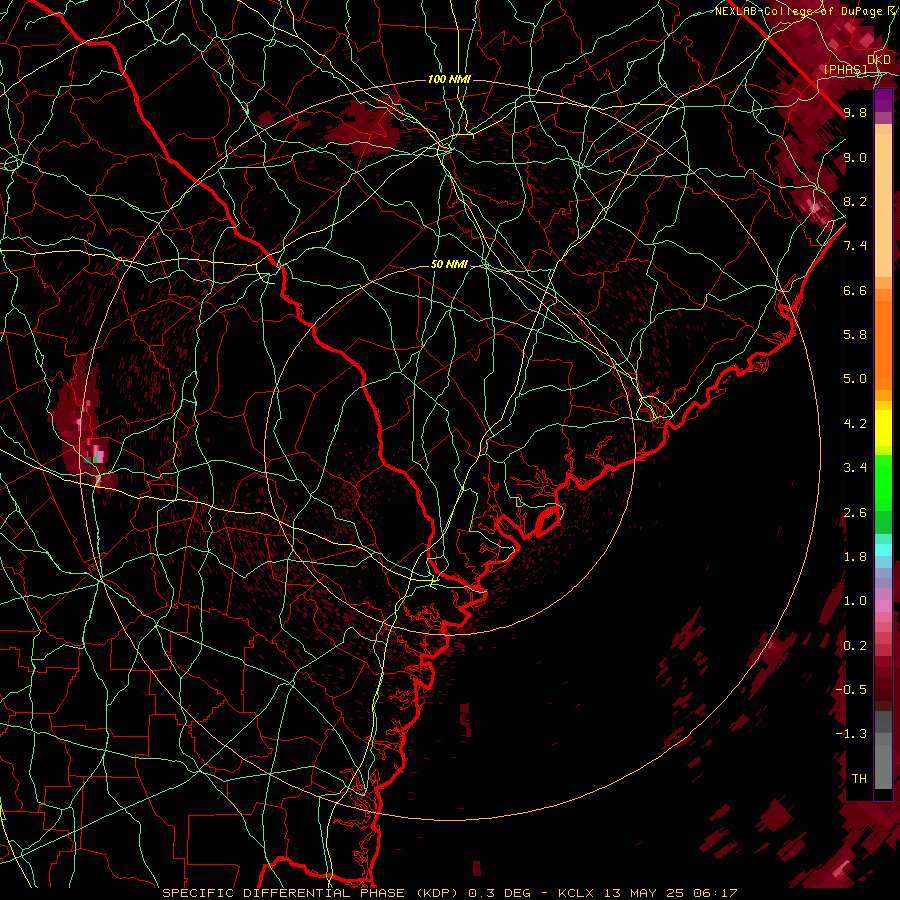
Task: Click the TH label at the color scale bottom
Action: (x=859, y=778)
